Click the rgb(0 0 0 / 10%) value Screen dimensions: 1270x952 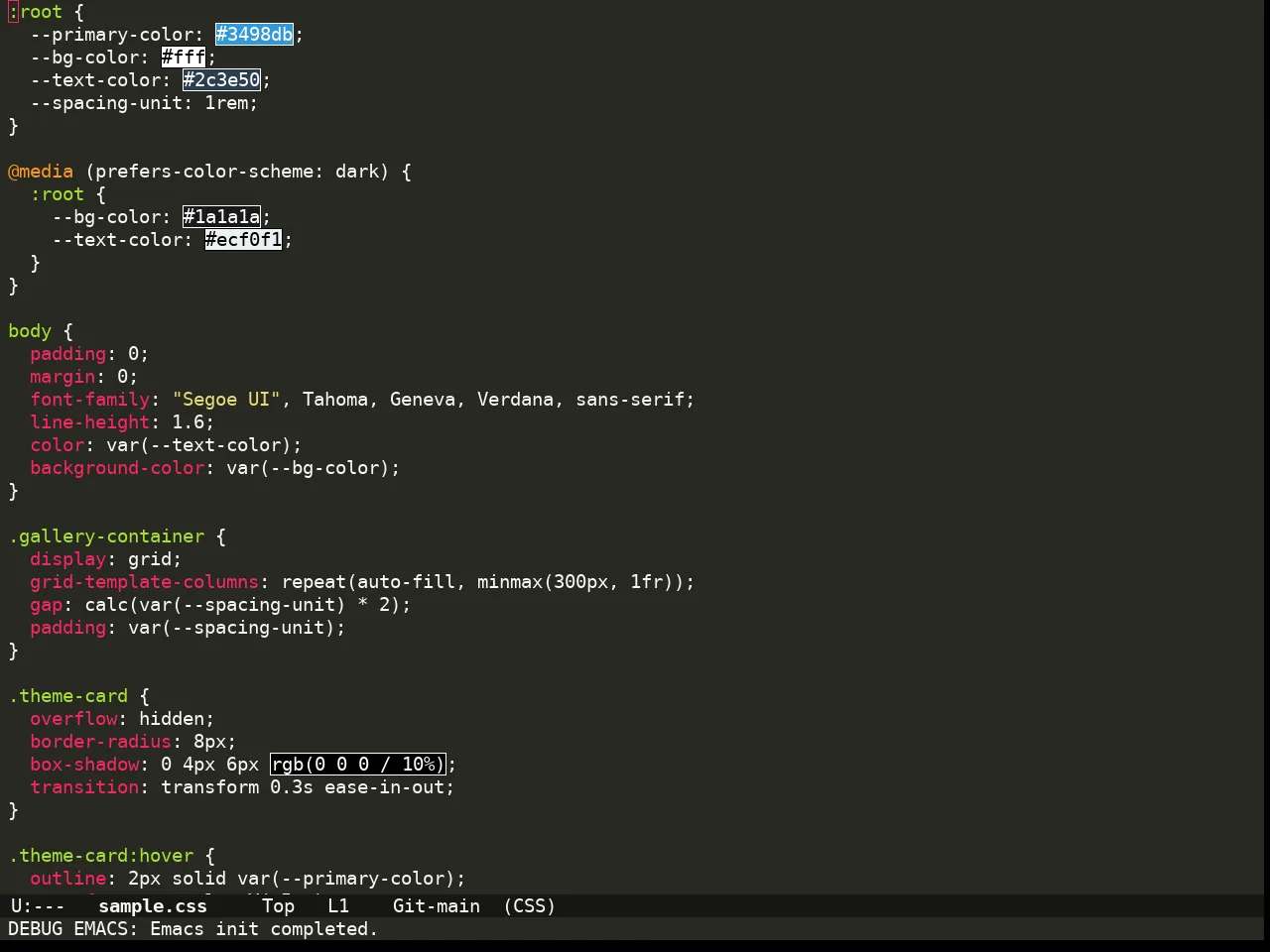coord(358,765)
